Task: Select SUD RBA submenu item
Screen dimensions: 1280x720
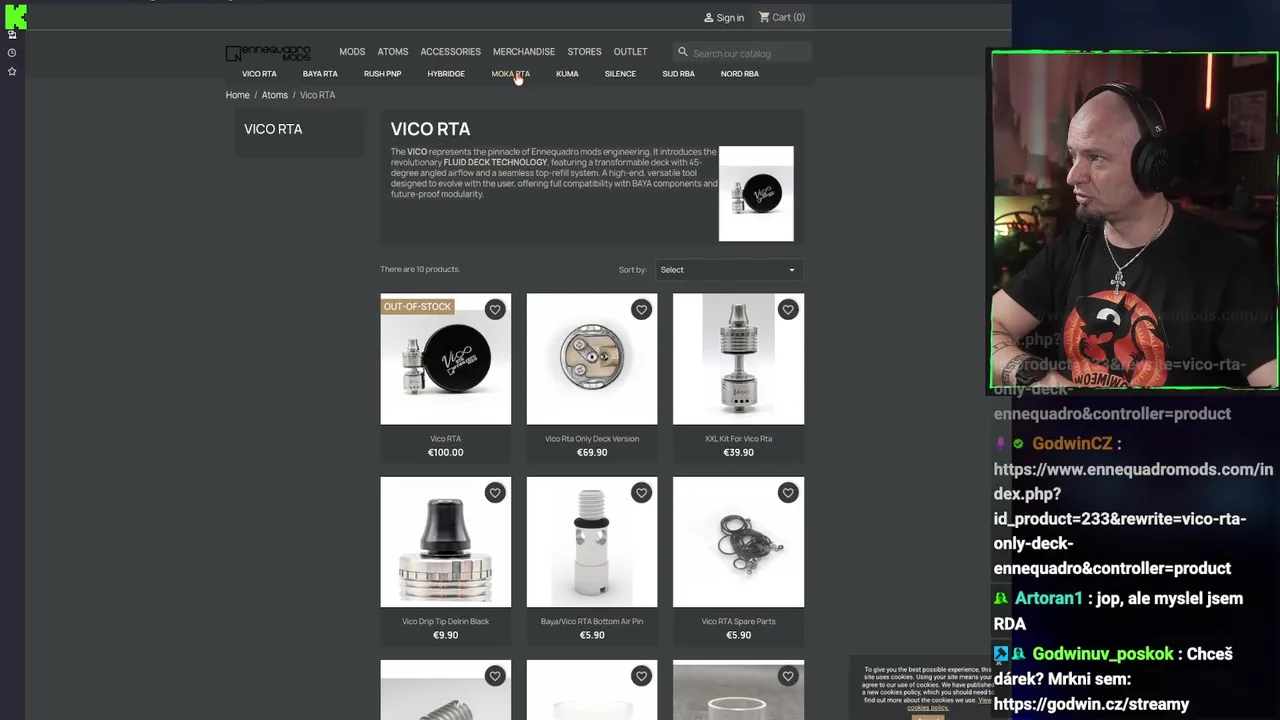Action: pyautogui.click(x=678, y=74)
